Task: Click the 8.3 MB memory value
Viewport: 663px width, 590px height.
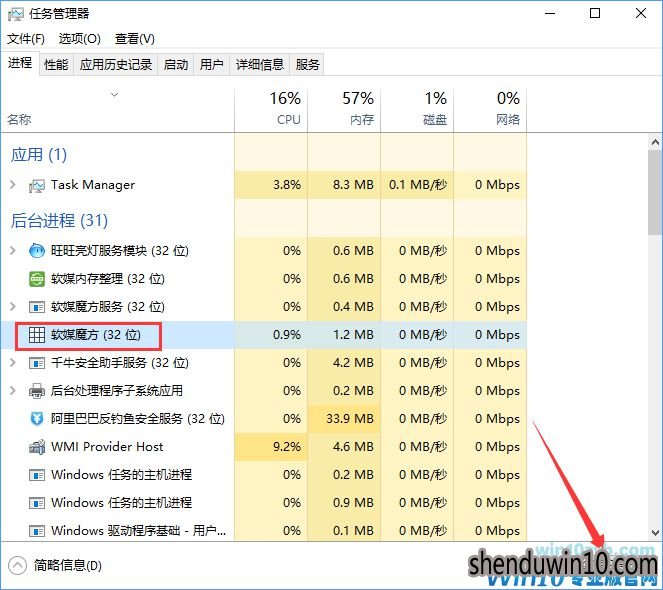Action: coord(353,185)
